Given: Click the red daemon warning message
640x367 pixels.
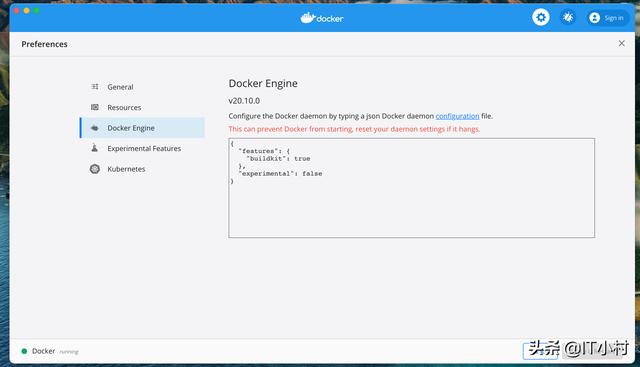Looking at the screenshot, I should coord(354,129).
